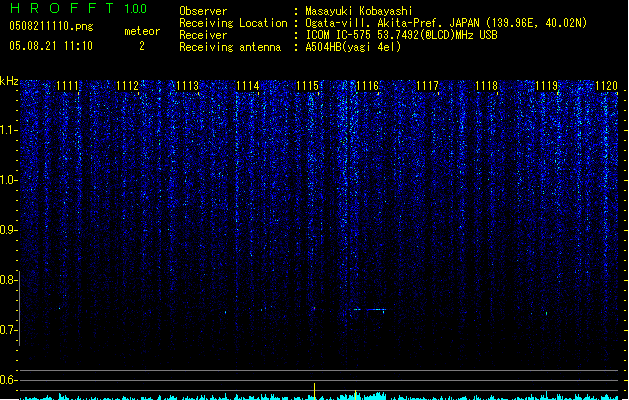Click the 1120 time marker
Image resolution: width=629 pixels, height=400 pixels.
pyautogui.click(x=607, y=86)
